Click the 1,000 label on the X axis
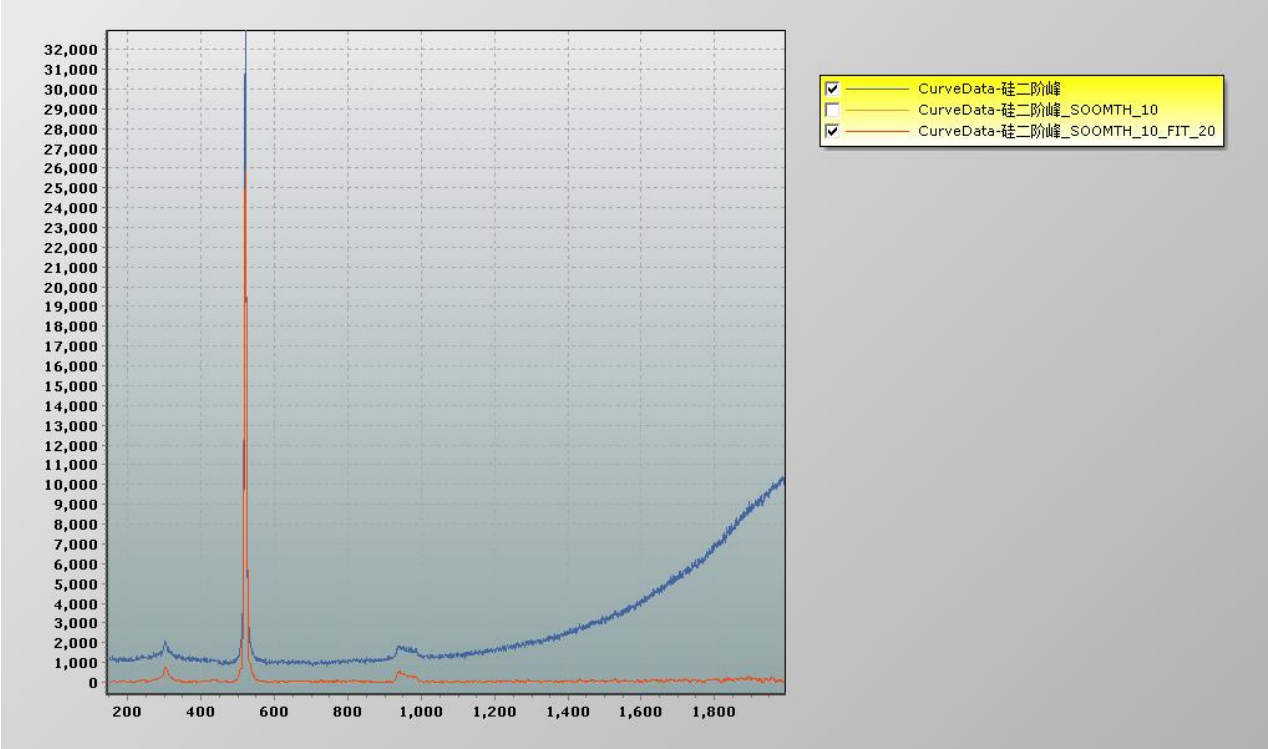The height and width of the screenshot is (749, 1268). point(421,712)
